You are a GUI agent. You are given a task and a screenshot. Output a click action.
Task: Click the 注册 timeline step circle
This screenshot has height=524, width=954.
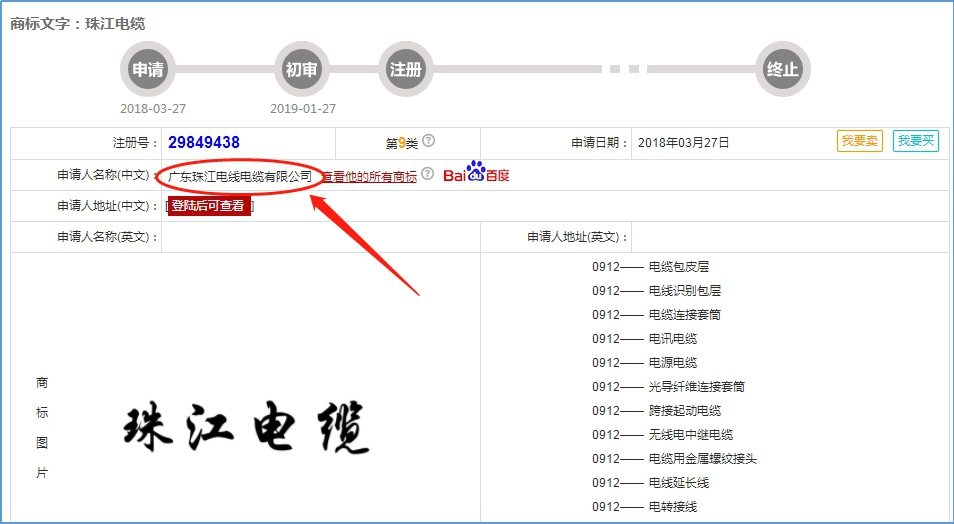pos(405,70)
